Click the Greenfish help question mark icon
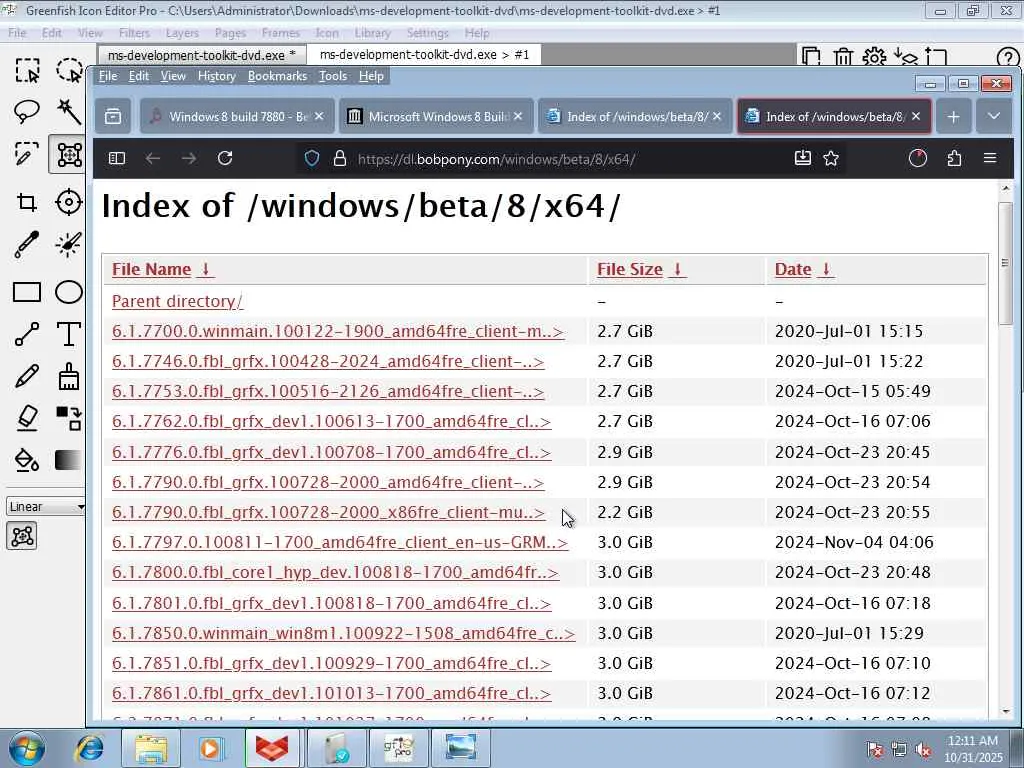The height and width of the screenshot is (768, 1024). (x=1008, y=58)
